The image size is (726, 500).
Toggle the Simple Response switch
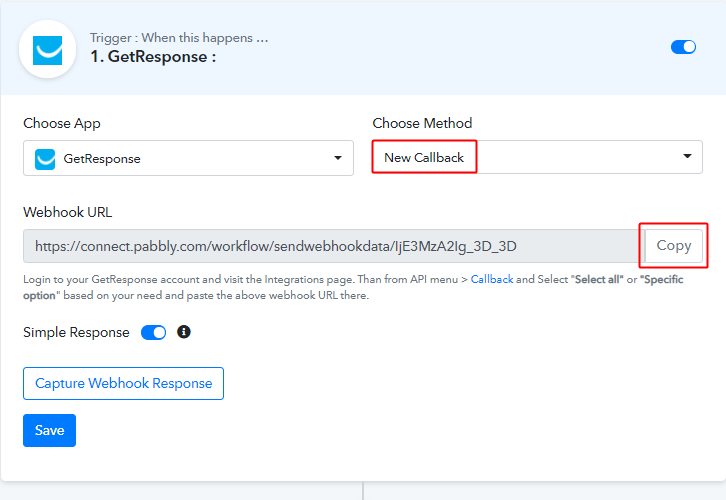pyautogui.click(x=153, y=332)
